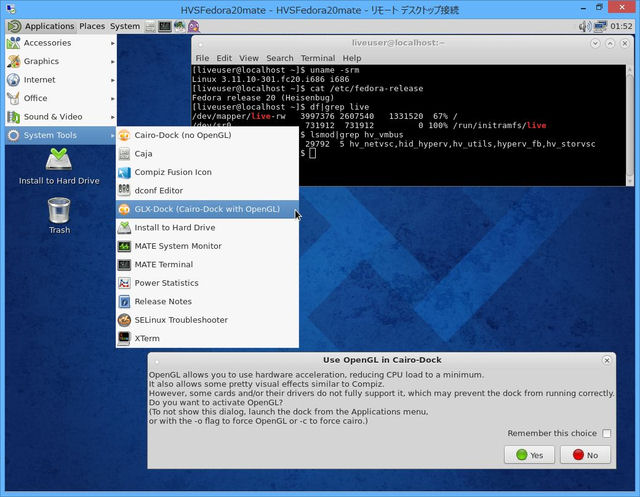Expand the Office submenu arrow

113,98
